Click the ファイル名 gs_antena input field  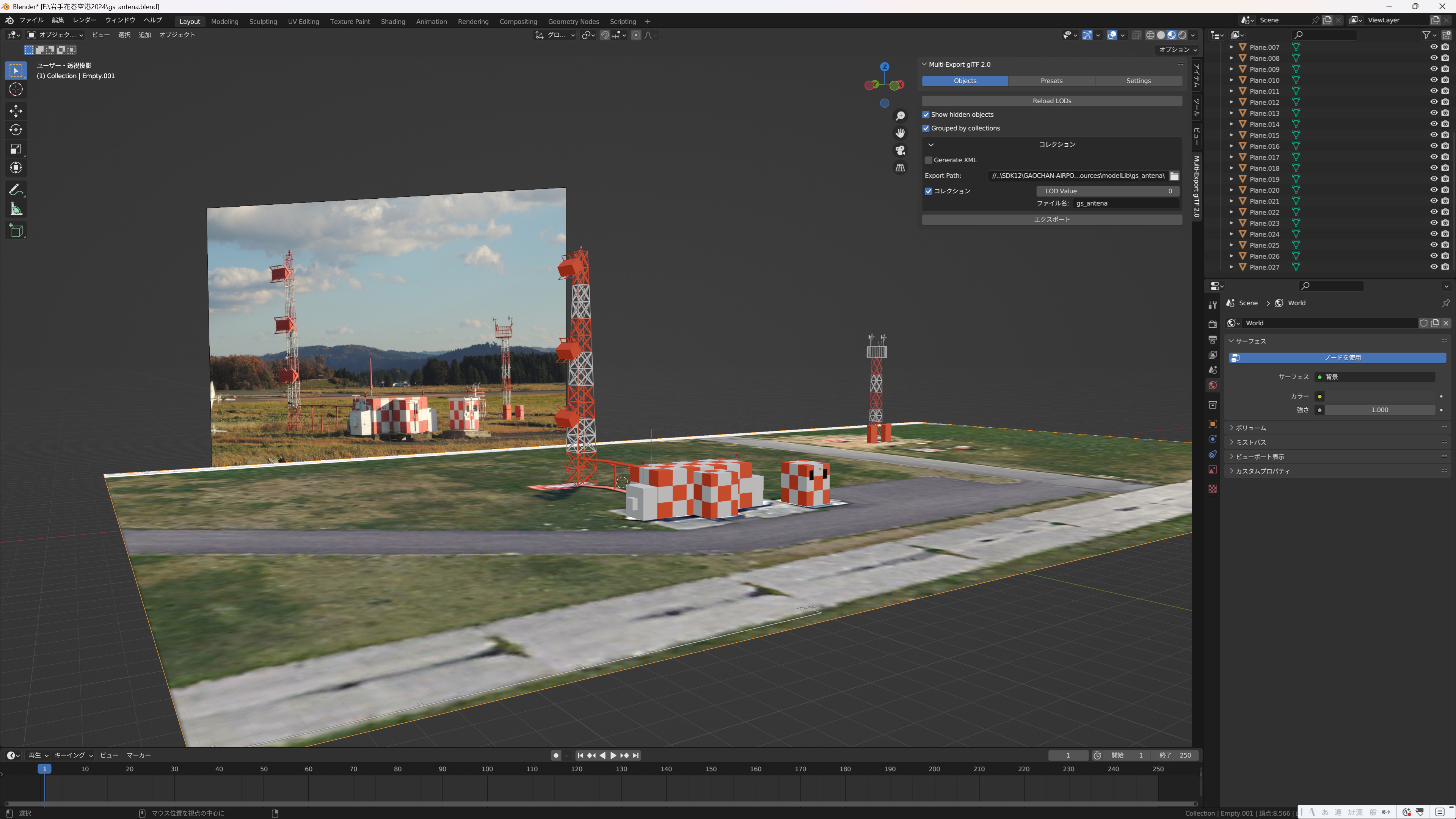point(1125,204)
